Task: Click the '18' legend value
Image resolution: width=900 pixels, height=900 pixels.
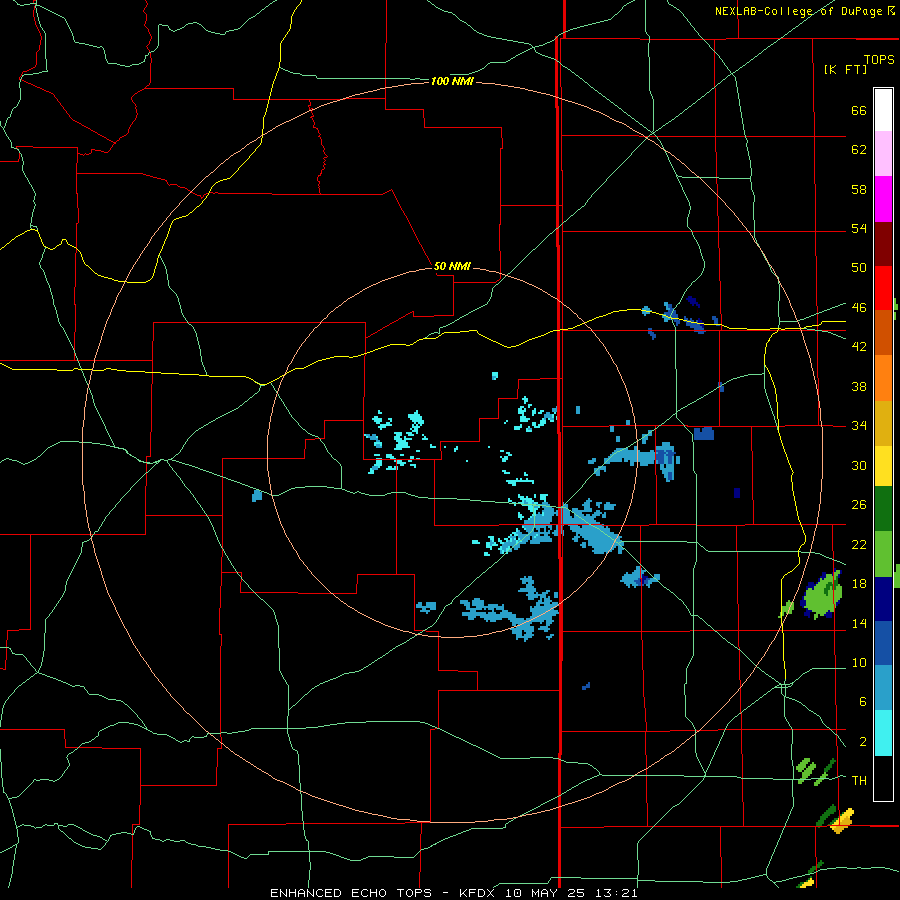Action: pyautogui.click(x=859, y=584)
